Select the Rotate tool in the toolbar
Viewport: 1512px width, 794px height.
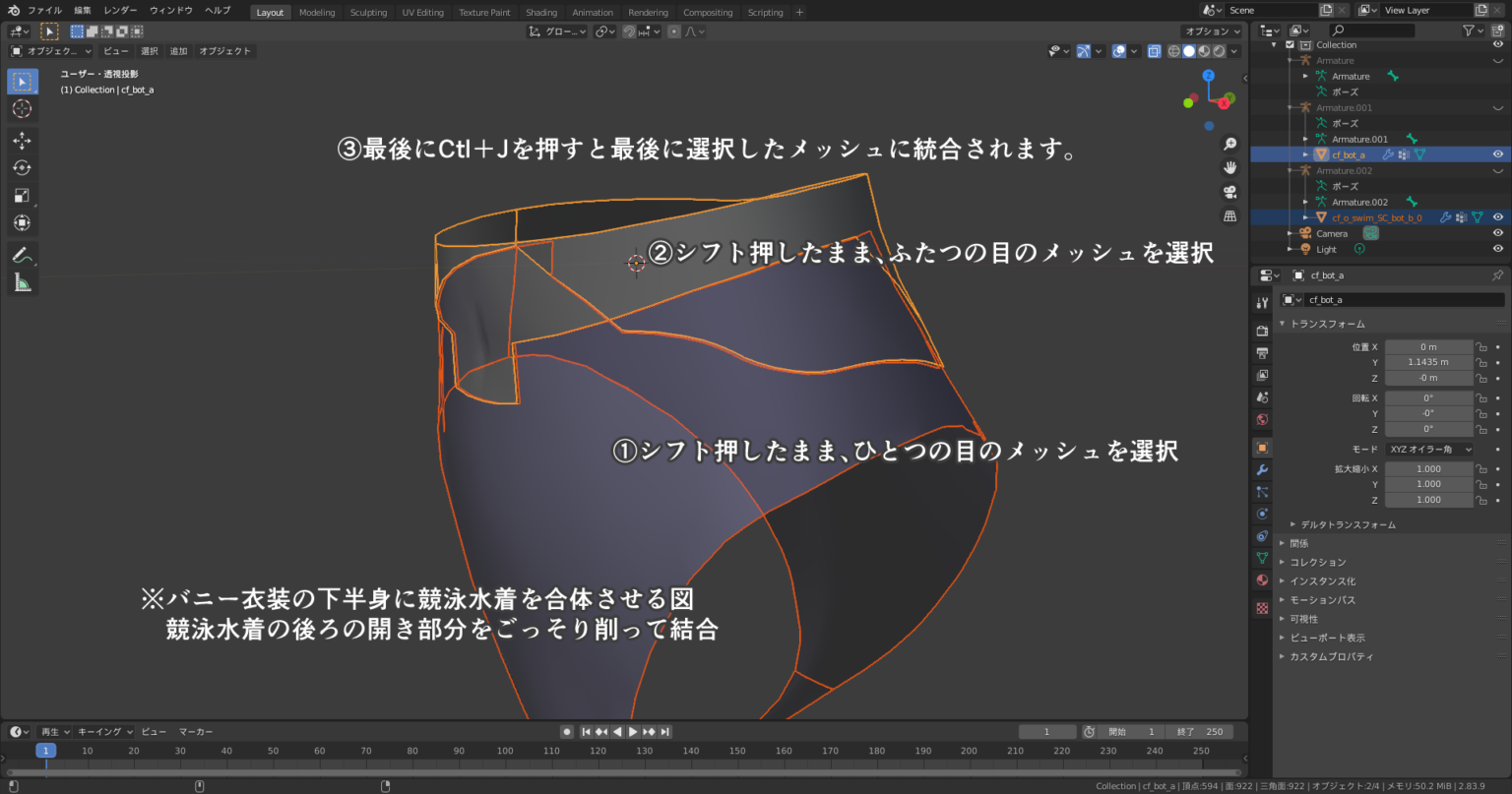click(x=22, y=167)
